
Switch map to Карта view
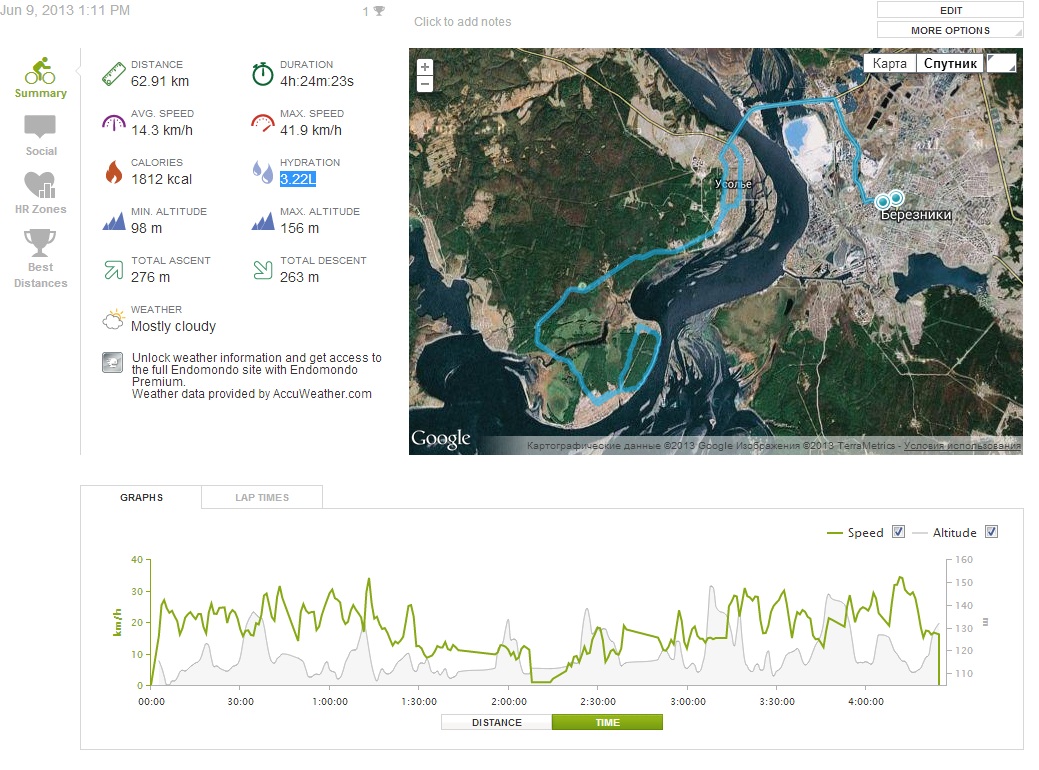click(889, 63)
